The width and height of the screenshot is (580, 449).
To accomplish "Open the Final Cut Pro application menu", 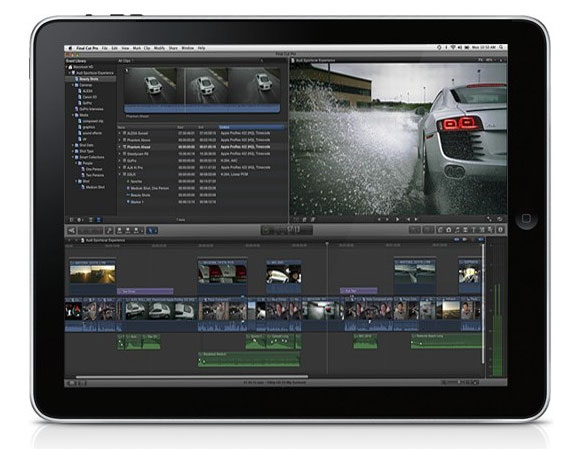I will point(87,48).
